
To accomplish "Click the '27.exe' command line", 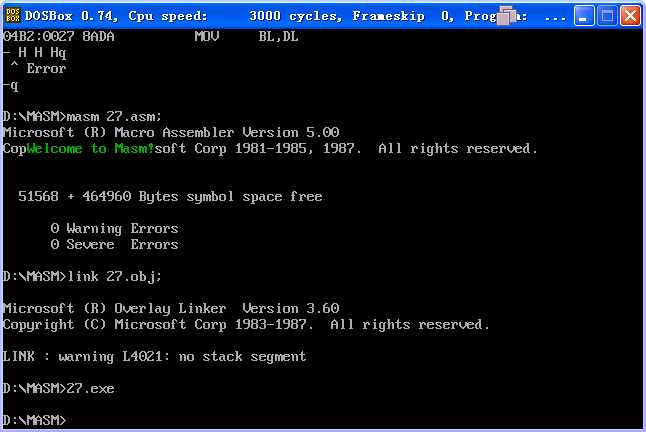I will (x=59, y=388).
